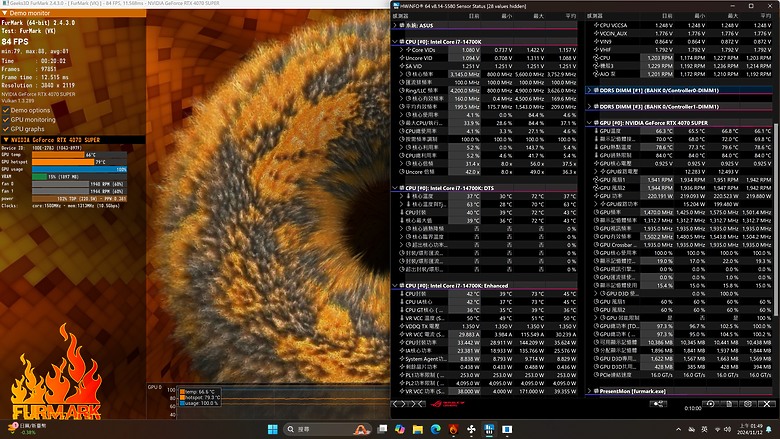Open Task View from the taskbar
The height and width of the screenshot is (439, 780).
coord(382,429)
